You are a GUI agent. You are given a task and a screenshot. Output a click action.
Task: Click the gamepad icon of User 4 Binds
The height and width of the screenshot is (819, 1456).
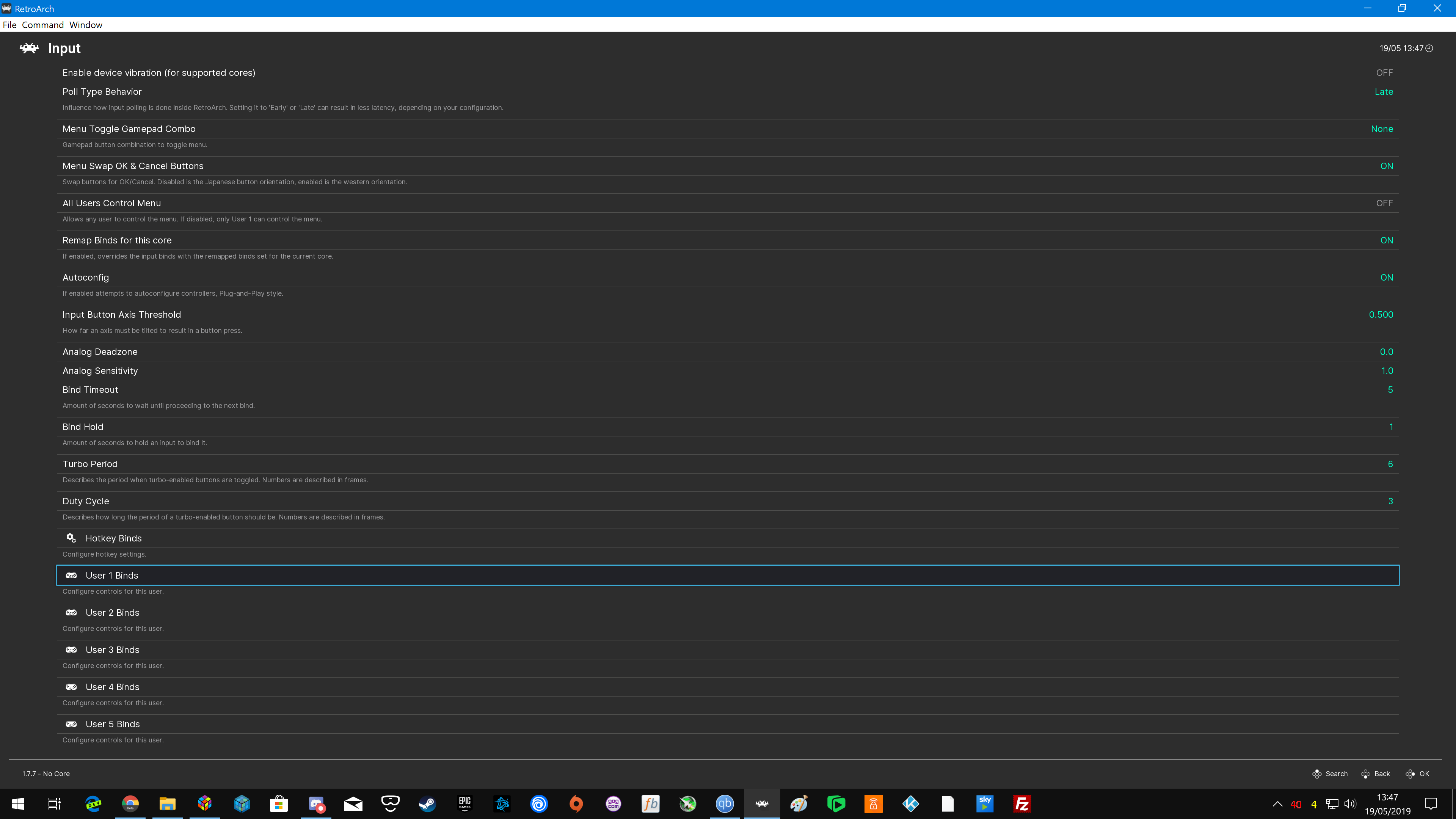tap(71, 687)
